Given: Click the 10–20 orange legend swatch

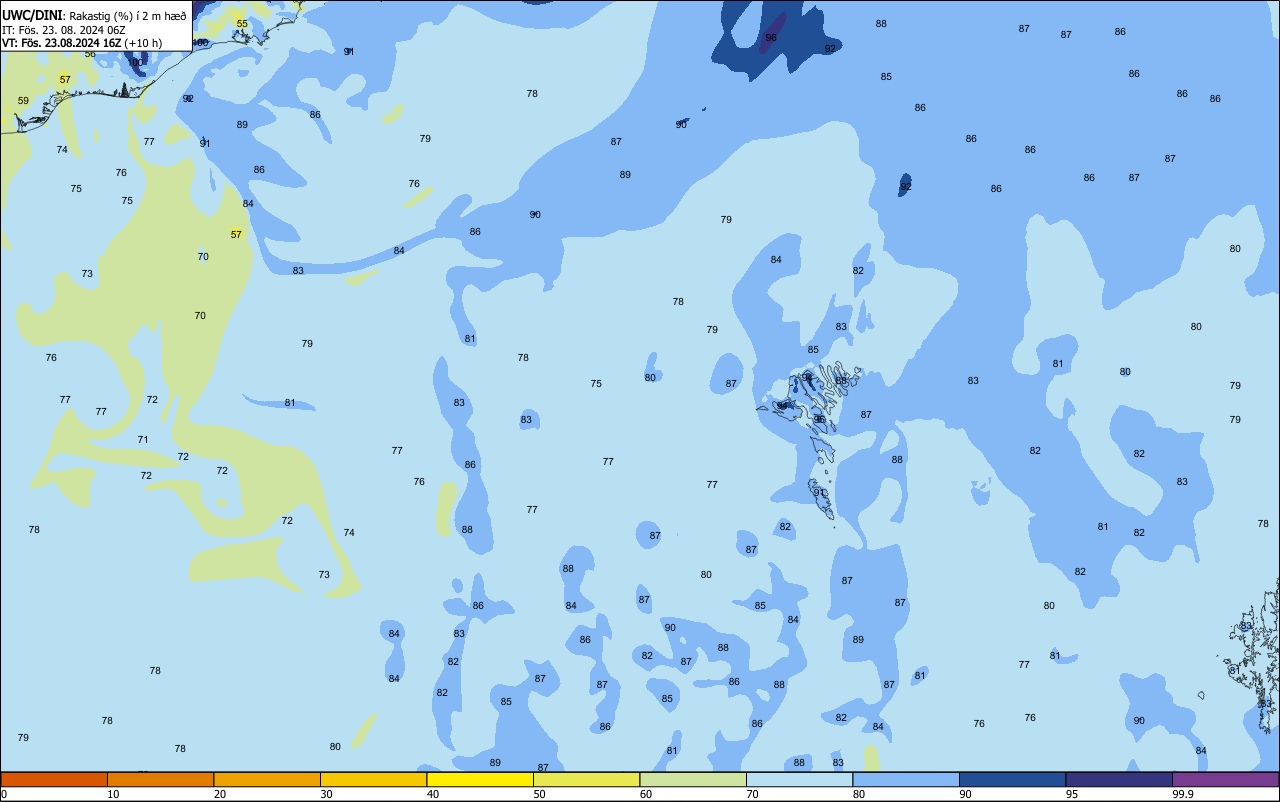Looking at the screenshot, I should click(x=160, y=779).
